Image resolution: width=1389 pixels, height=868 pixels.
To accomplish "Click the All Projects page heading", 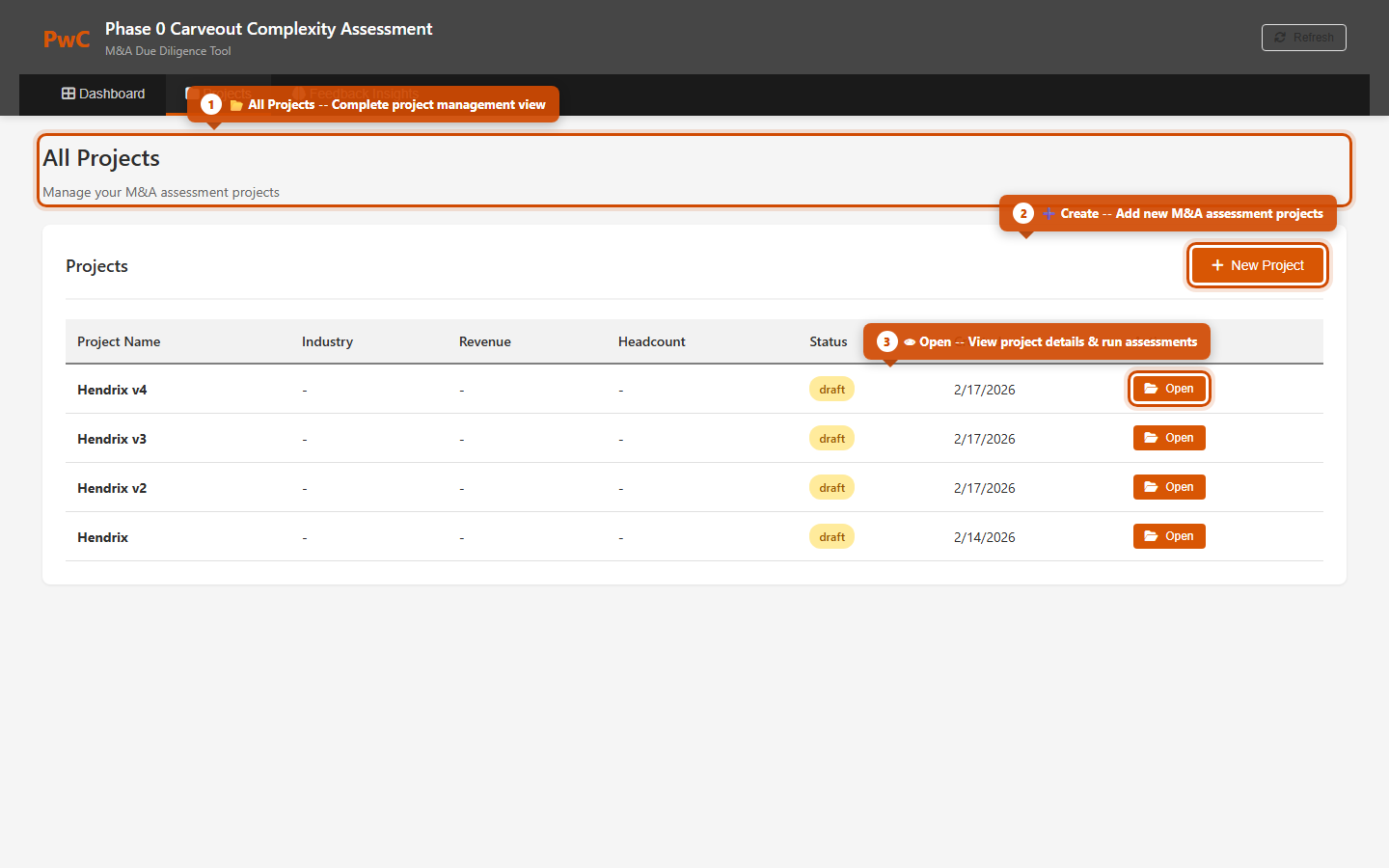I will tap(101, 158).
